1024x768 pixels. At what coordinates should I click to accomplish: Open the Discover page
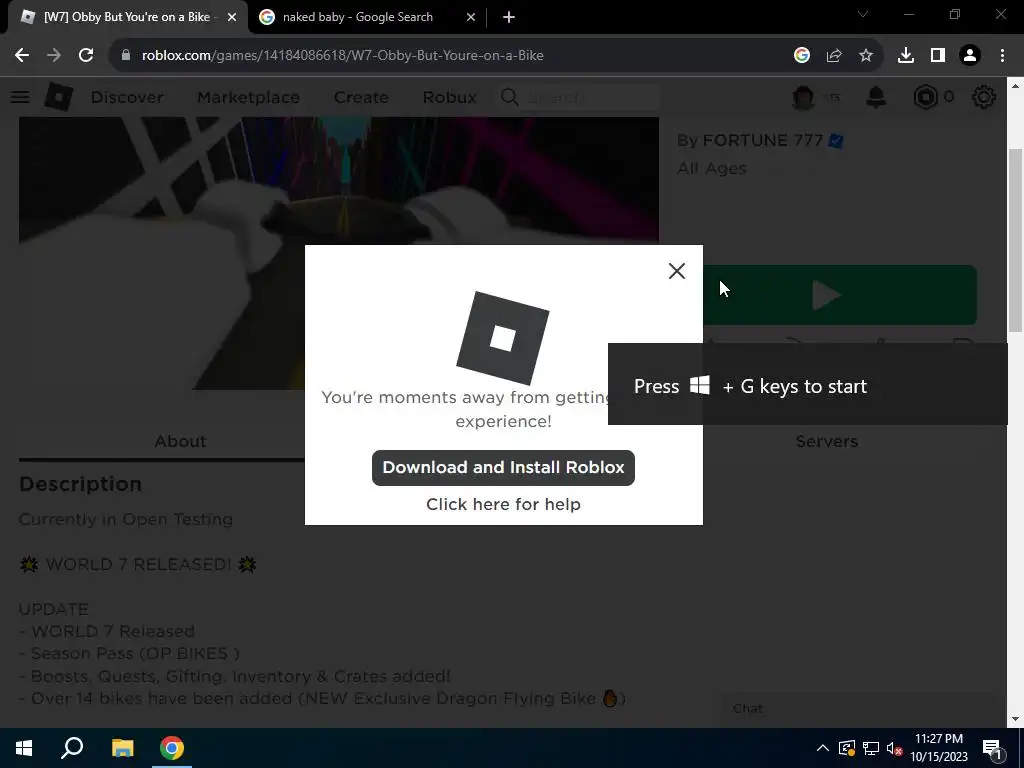(127, 97)
